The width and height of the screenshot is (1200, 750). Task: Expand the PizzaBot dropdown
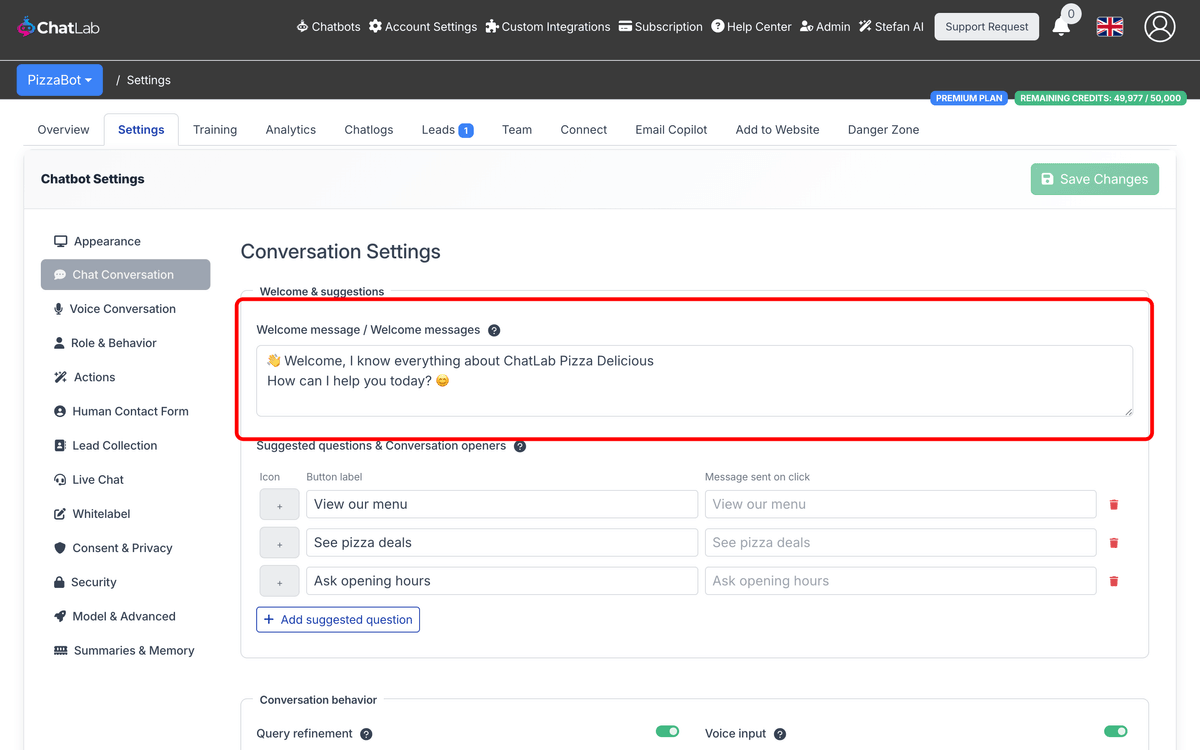click(60, 80)
